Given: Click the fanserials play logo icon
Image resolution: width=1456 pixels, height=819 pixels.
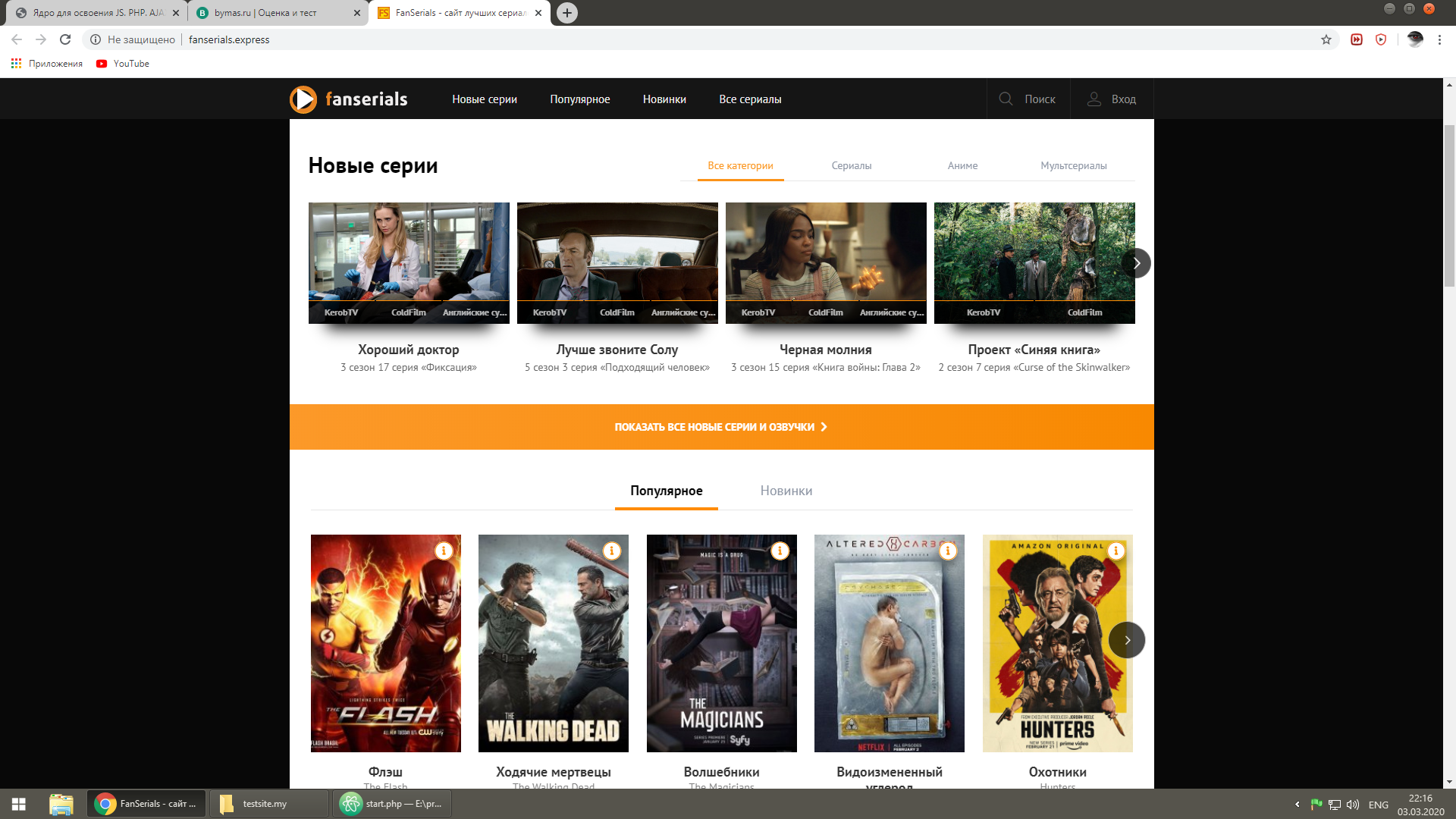Looking at the screenshot, I should click(x=303, y=99).
